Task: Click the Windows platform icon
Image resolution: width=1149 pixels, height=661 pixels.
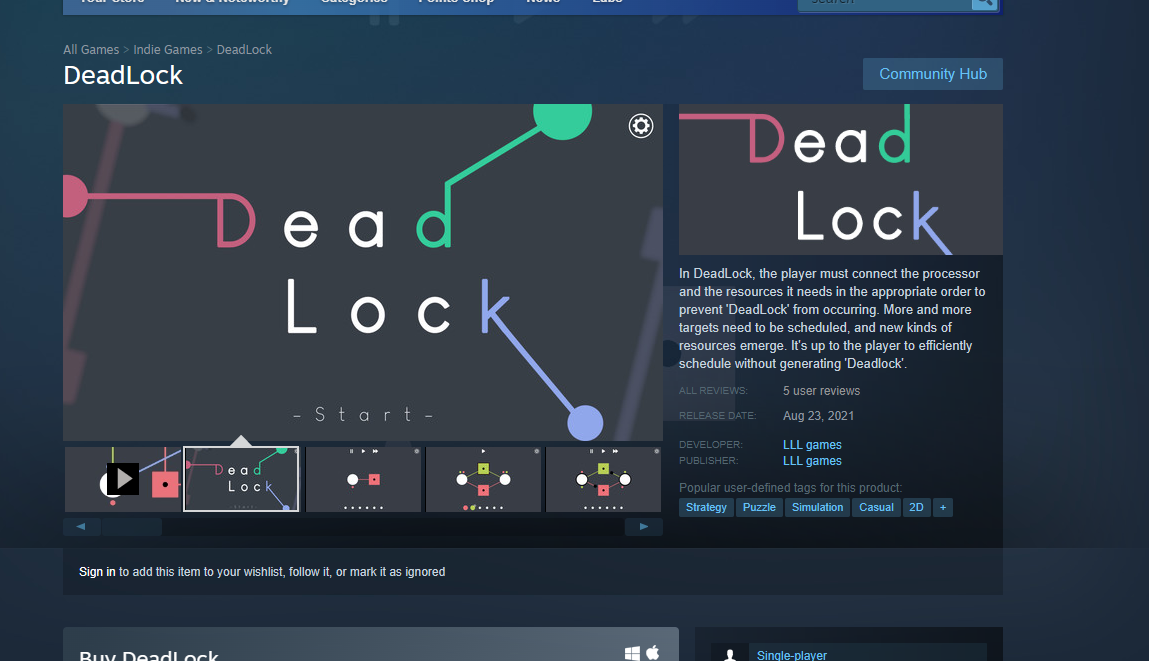Action: pyautogui.click(x=632, y=653)
